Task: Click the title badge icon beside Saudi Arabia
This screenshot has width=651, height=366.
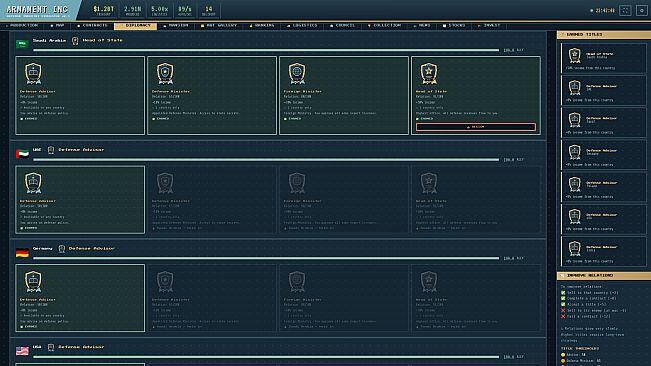Action: [75, 41]
